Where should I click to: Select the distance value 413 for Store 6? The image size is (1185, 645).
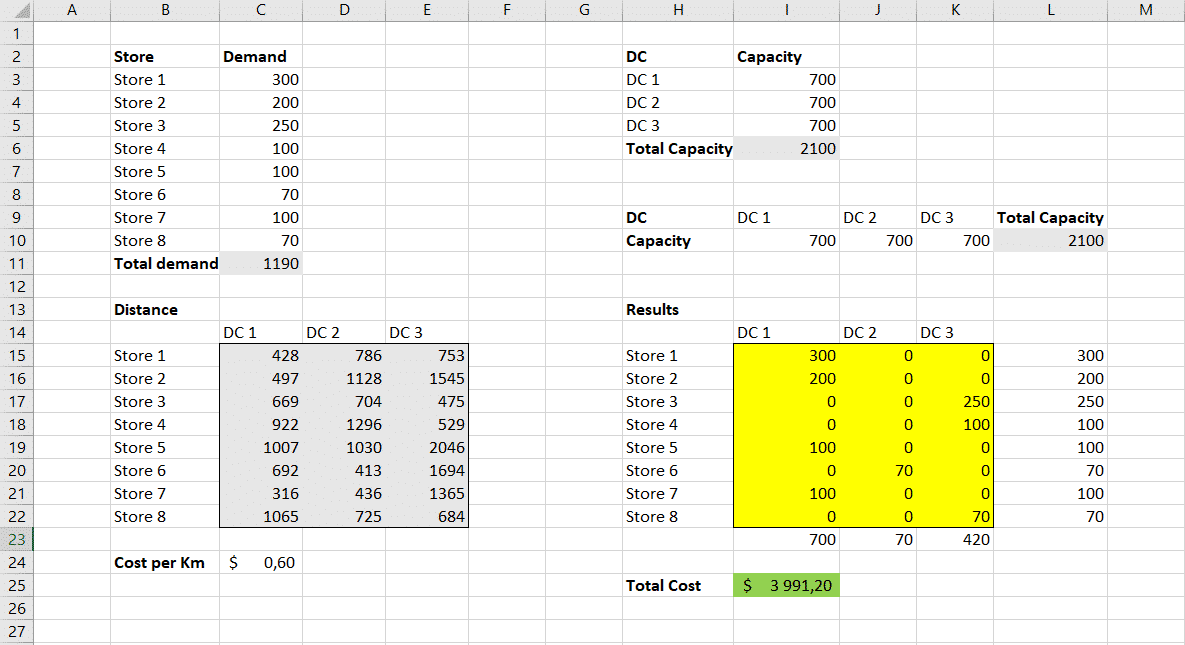click(343, 471)
